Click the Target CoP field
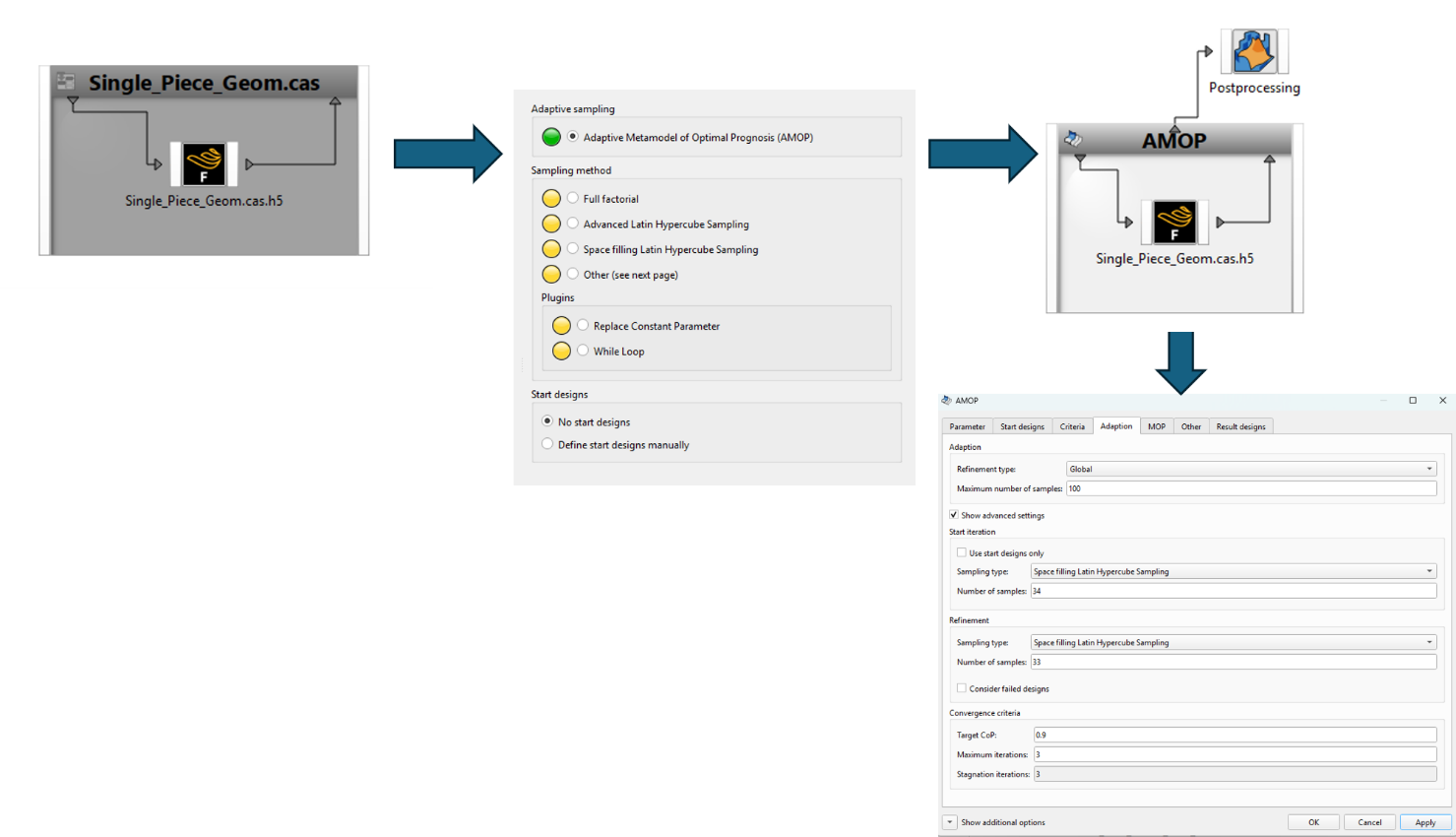Image resolution: width=1456 pixels, height=837 pixels. click(1235, 735)
